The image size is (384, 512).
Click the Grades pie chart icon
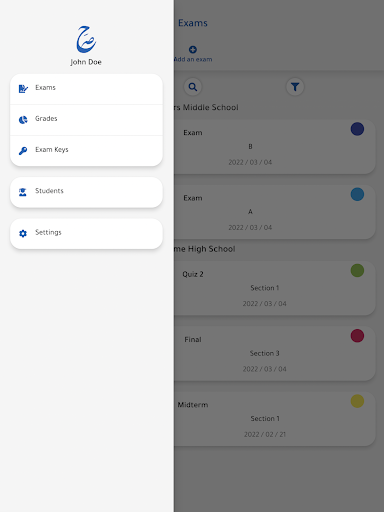point(23,120)
